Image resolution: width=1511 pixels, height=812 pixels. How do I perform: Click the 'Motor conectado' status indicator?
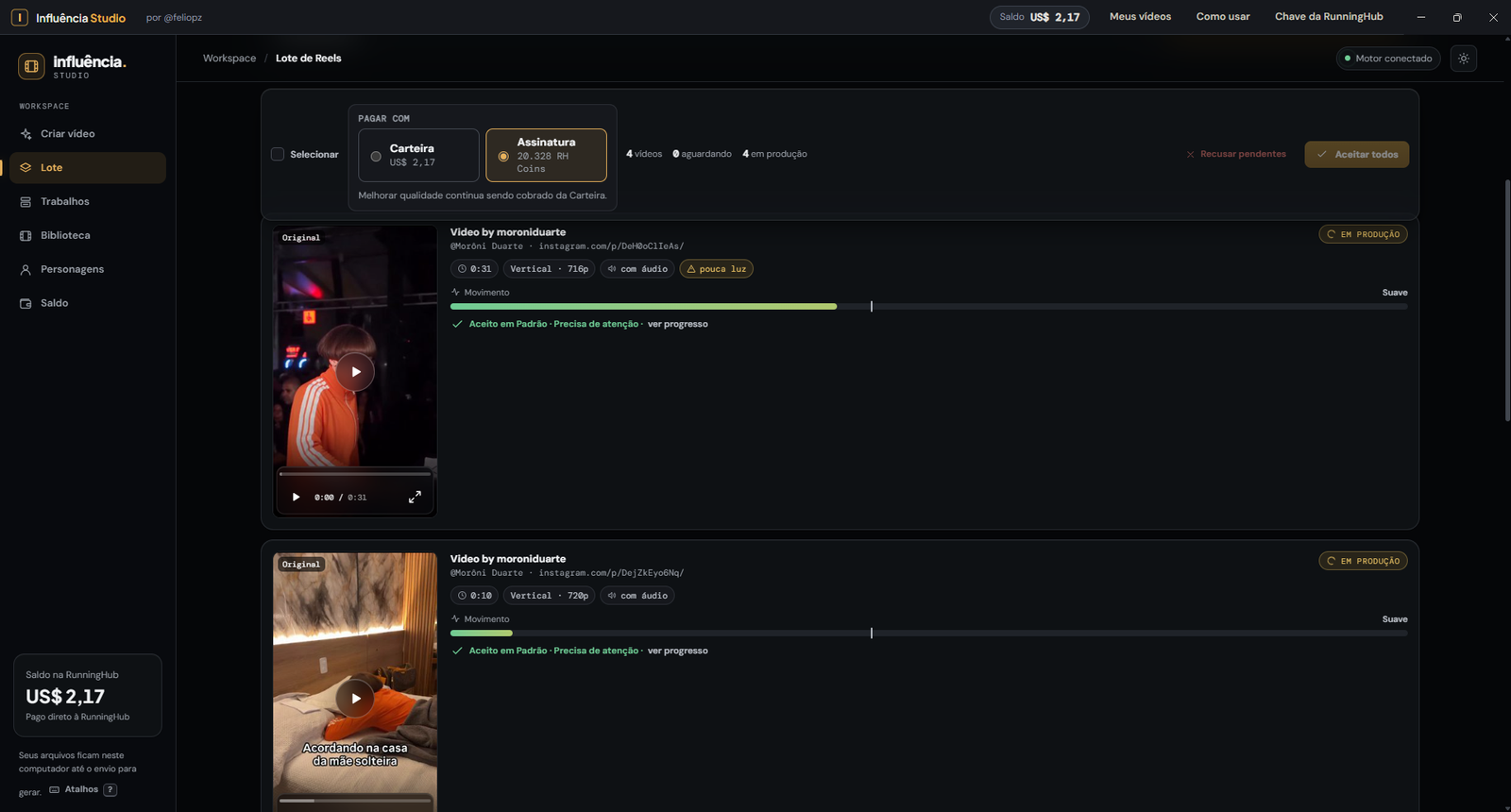click(1388, 59)
